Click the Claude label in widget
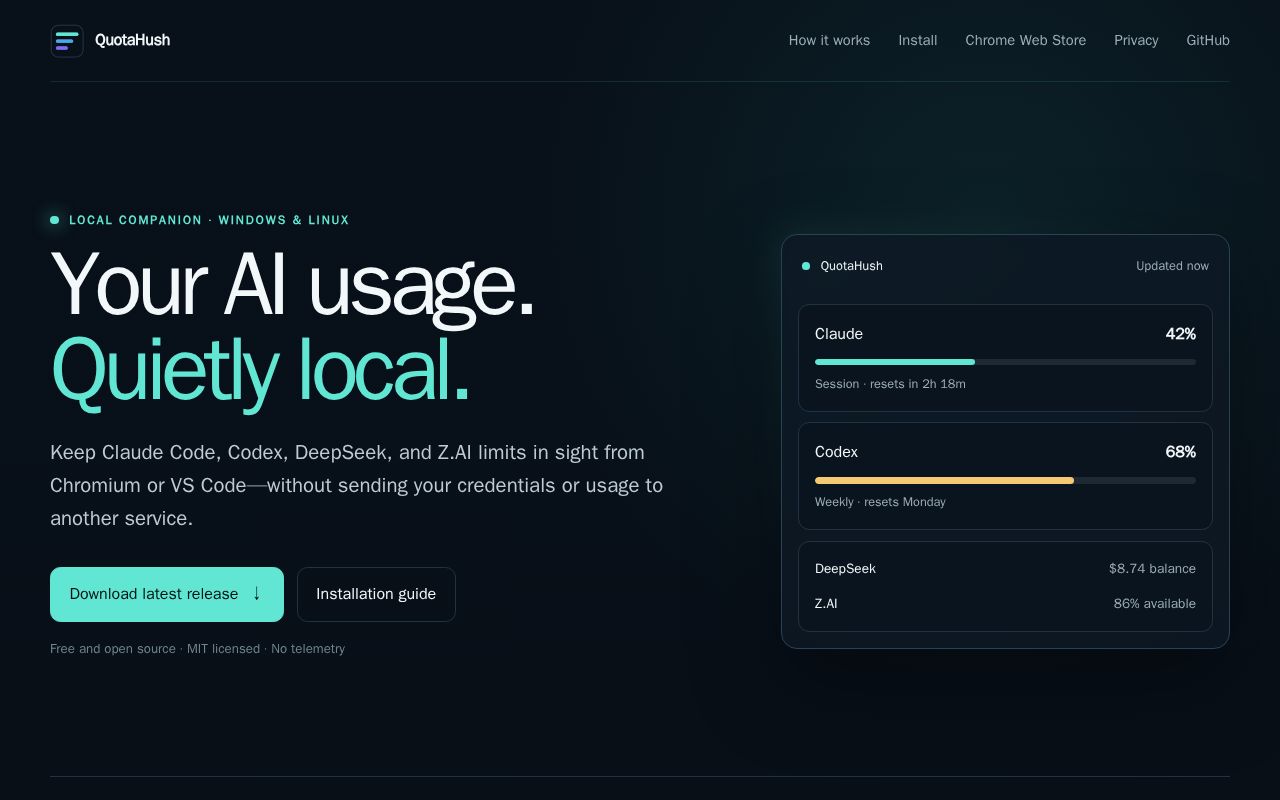Image resolution: width=1280 pixels, height=800 pixels. click(x=839, y=334)
